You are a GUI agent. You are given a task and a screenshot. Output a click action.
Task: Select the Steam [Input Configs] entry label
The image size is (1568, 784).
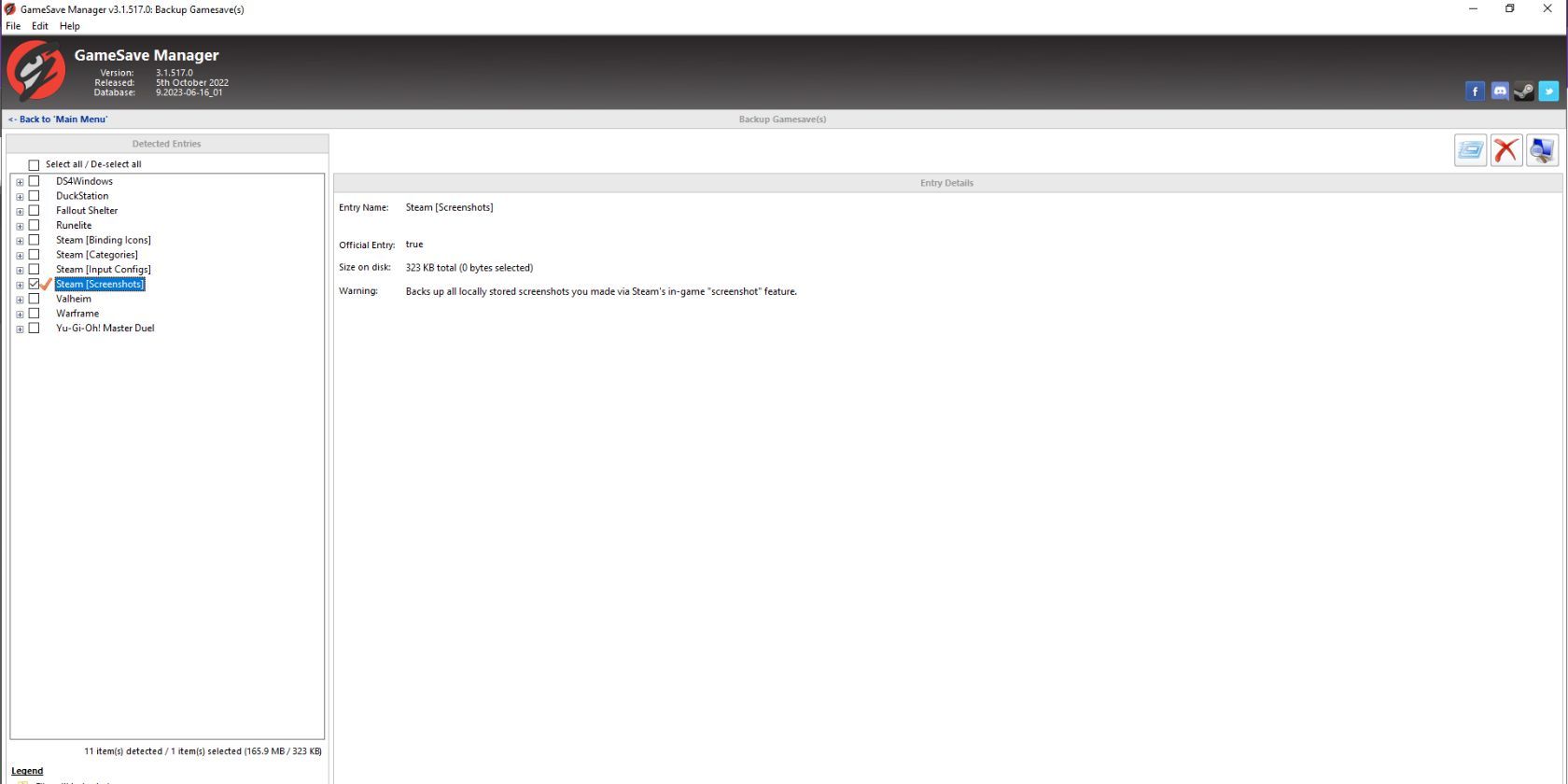pos(104,269)
